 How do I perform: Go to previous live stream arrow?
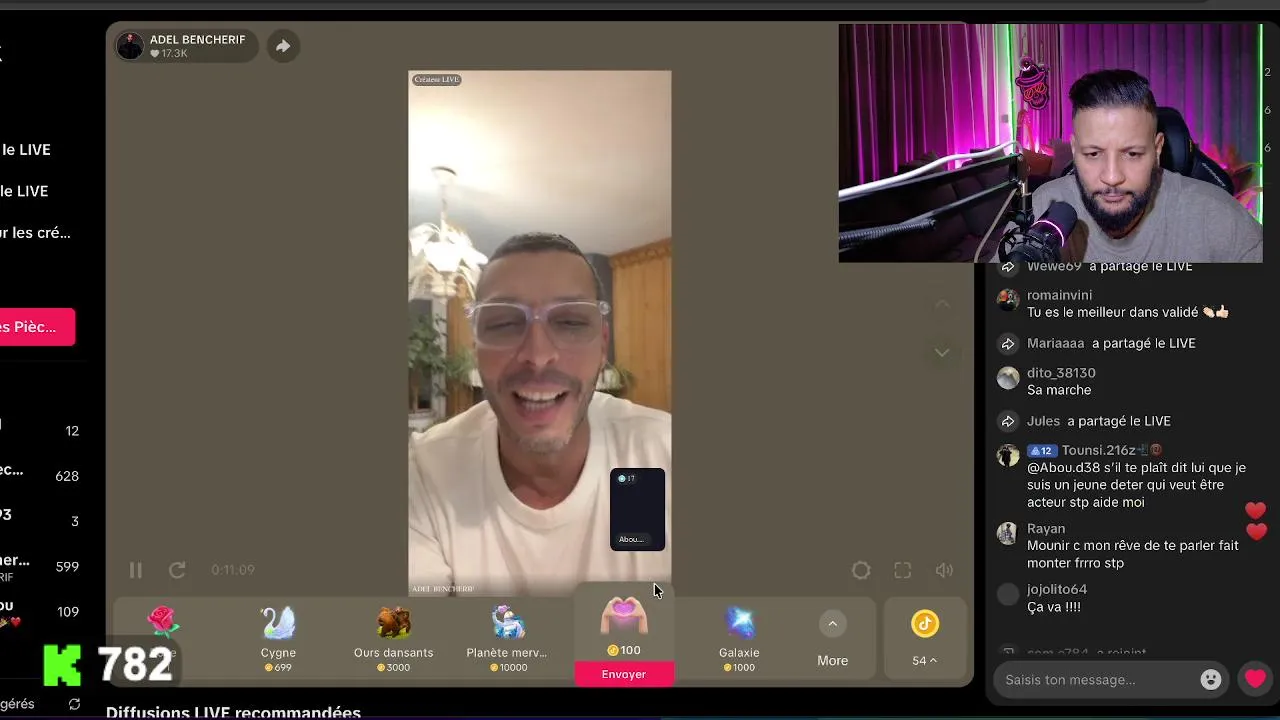coord(942,303)
